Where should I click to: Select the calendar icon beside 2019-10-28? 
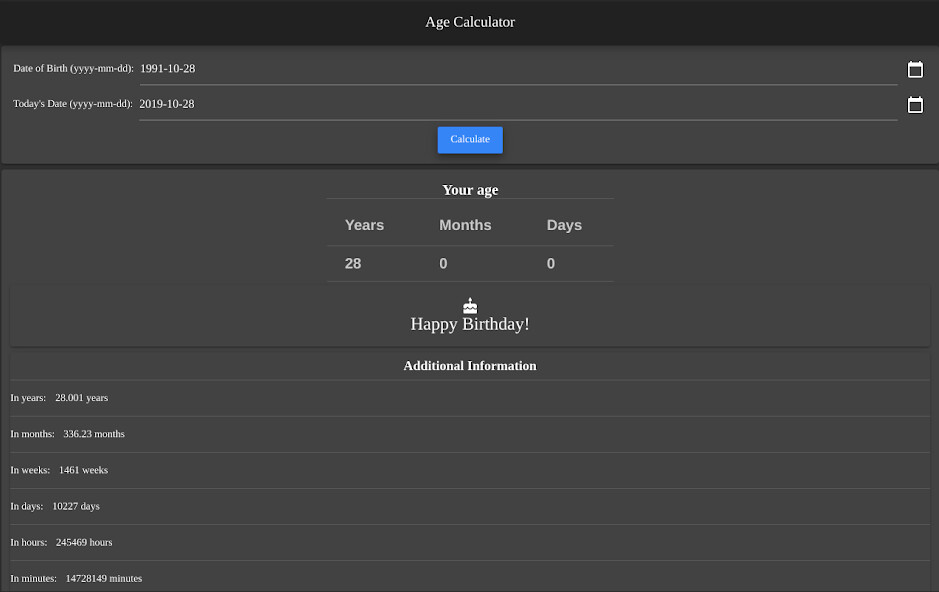pyautogui.click(x=915, y=104)
